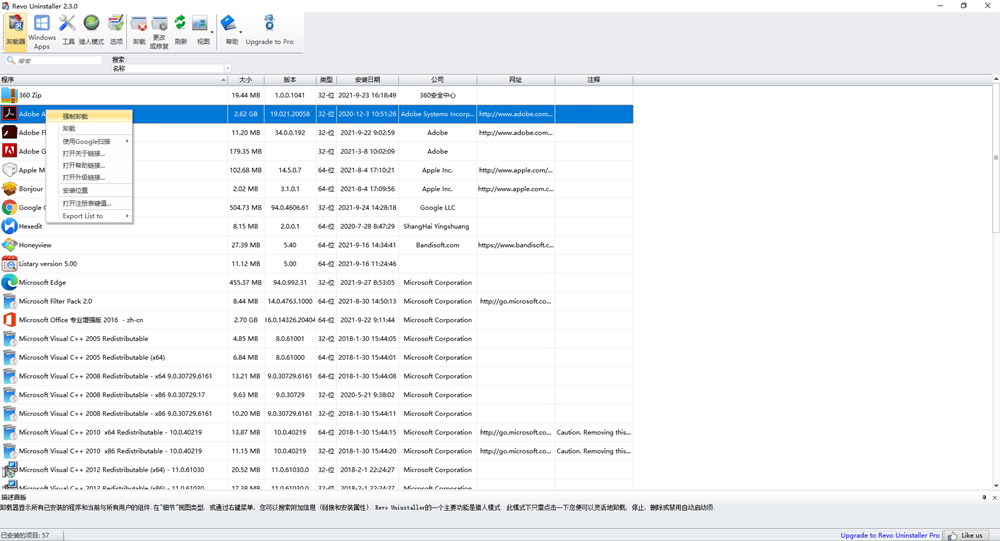This screenshot has width=1000, height=541.
Task: Select the 360 Zip program icon
Action: (x=9, y=95)
